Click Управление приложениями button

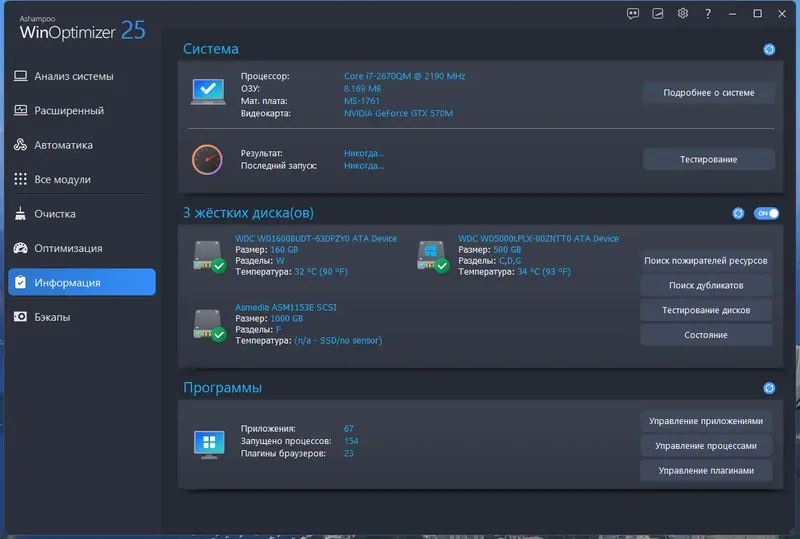click(706, 421)
